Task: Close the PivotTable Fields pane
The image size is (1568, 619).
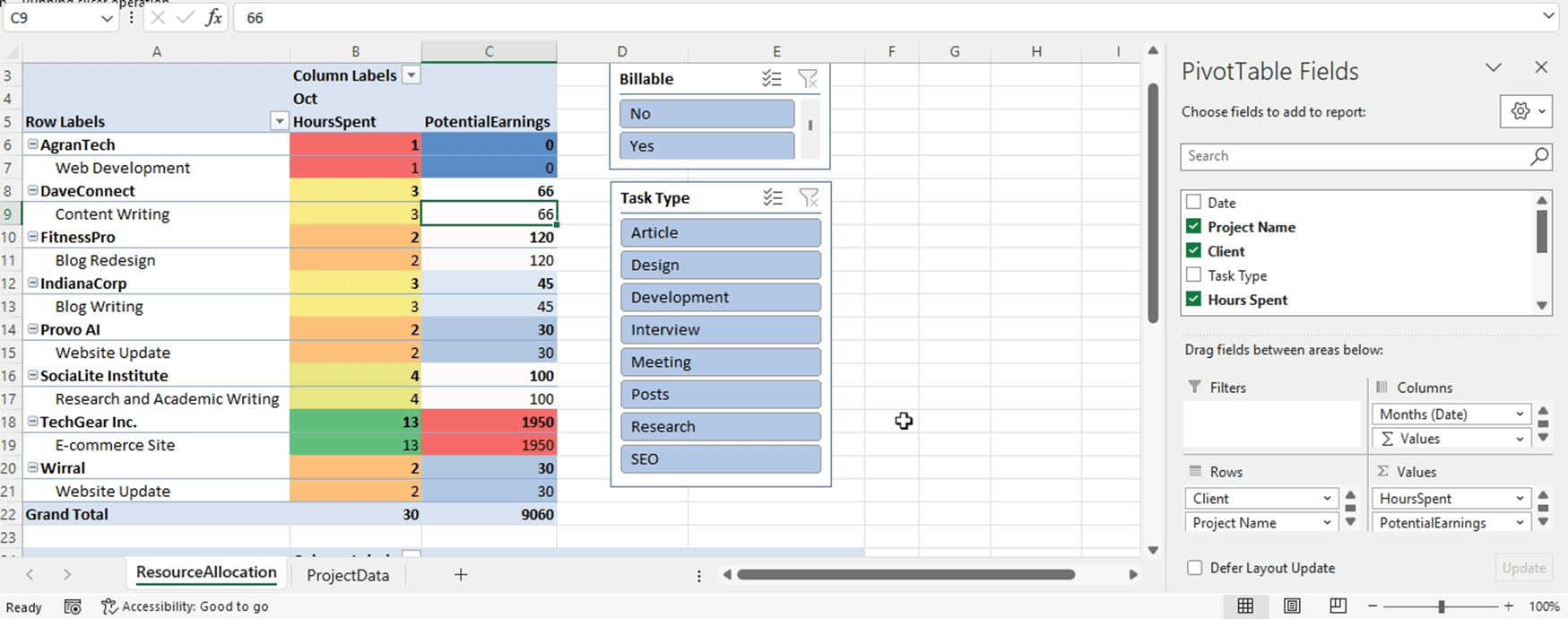Action: point(1541,67)
